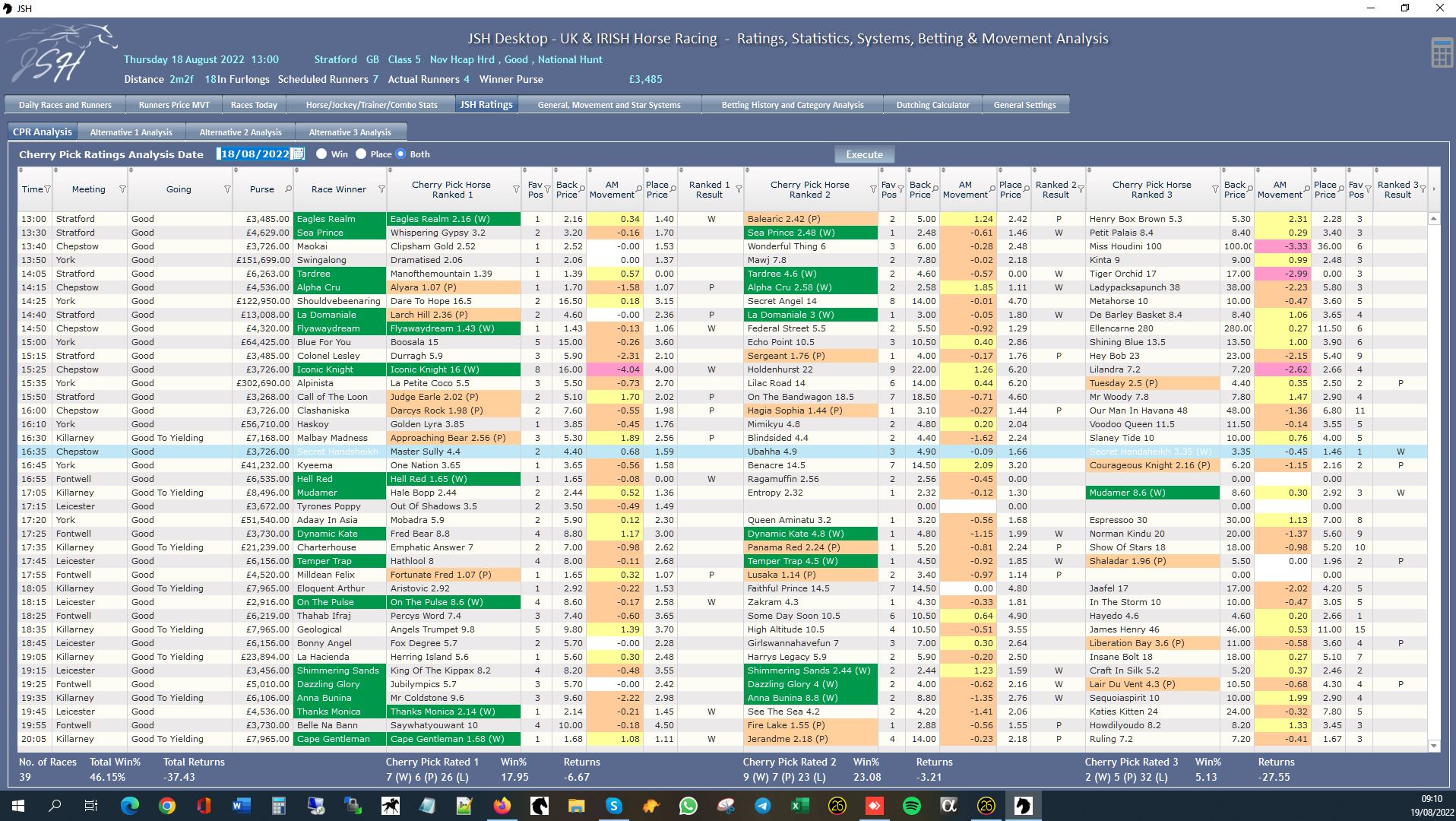Open Windows Start menu
This screenshot has height=821, width=1456.
18,806
